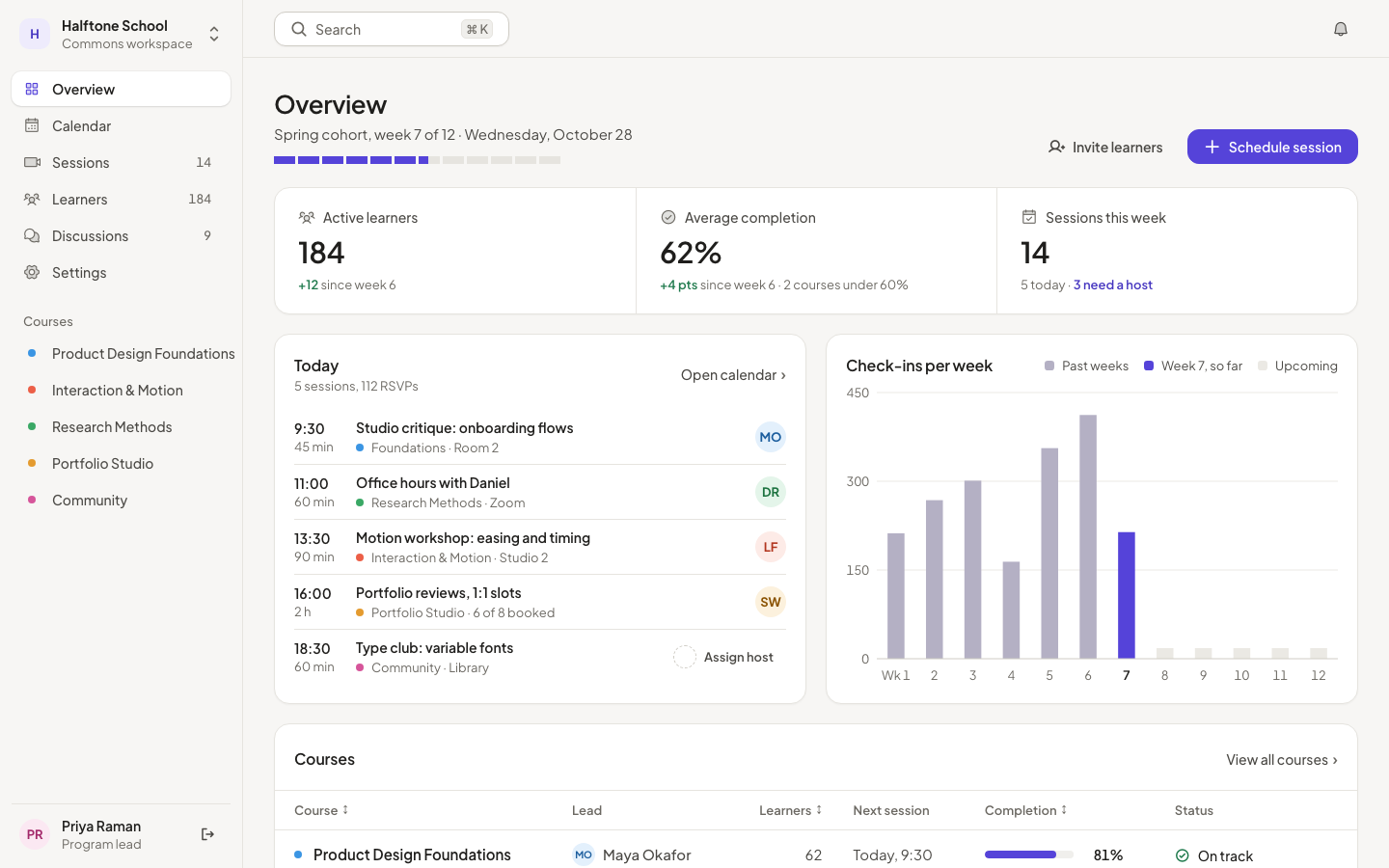Open the Community course in sidebar

click(121, 500)
